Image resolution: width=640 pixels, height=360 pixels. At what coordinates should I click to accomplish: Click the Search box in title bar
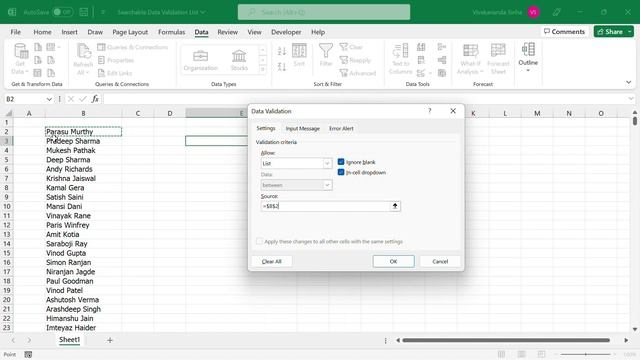point(324,12)
